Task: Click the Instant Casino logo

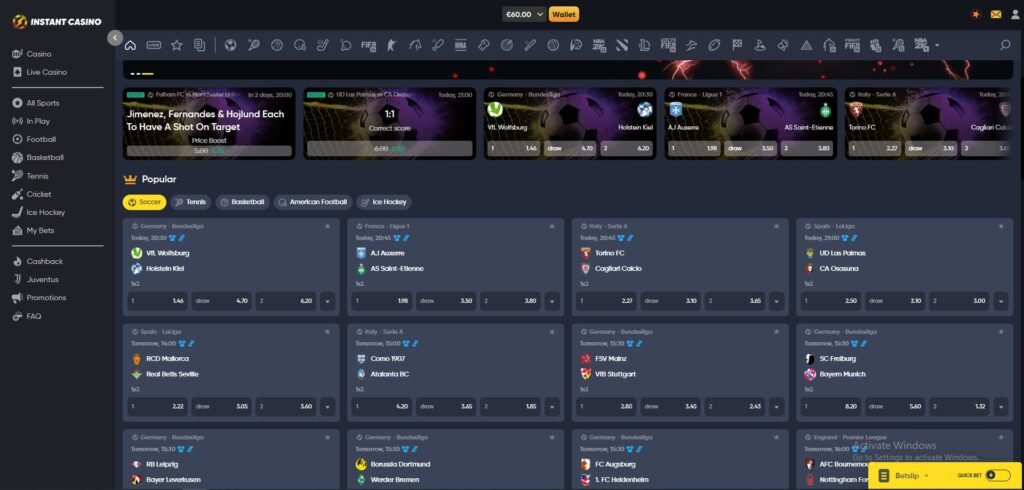Action: point(57,22)
